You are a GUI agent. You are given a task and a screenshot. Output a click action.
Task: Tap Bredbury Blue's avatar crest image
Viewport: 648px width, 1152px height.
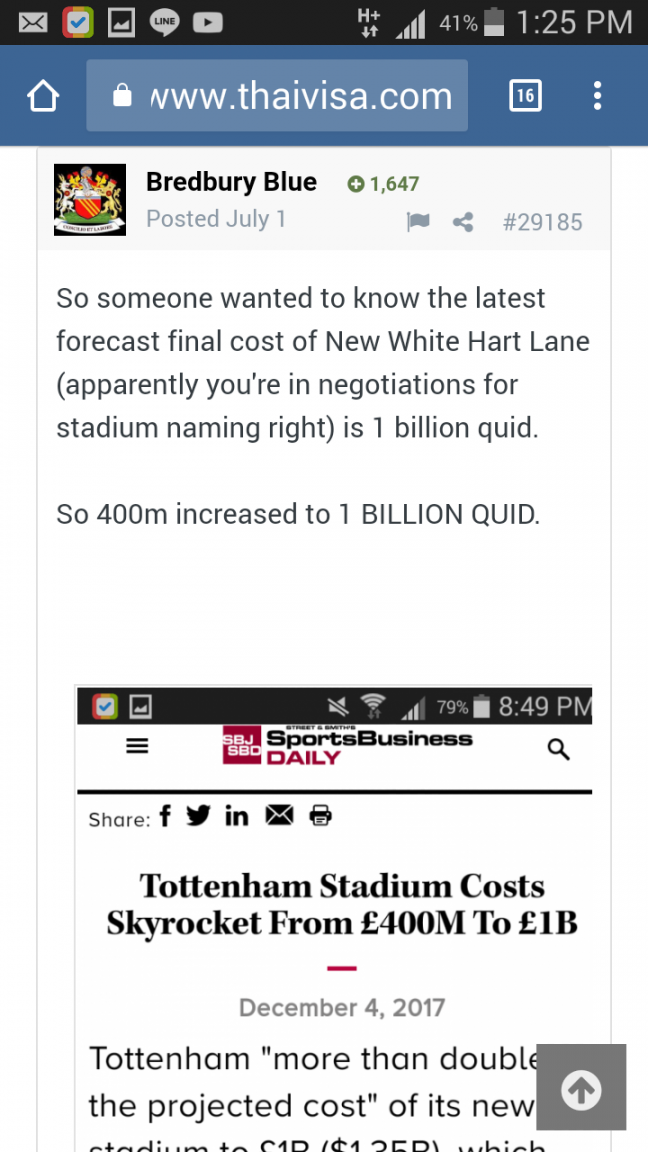90,200
